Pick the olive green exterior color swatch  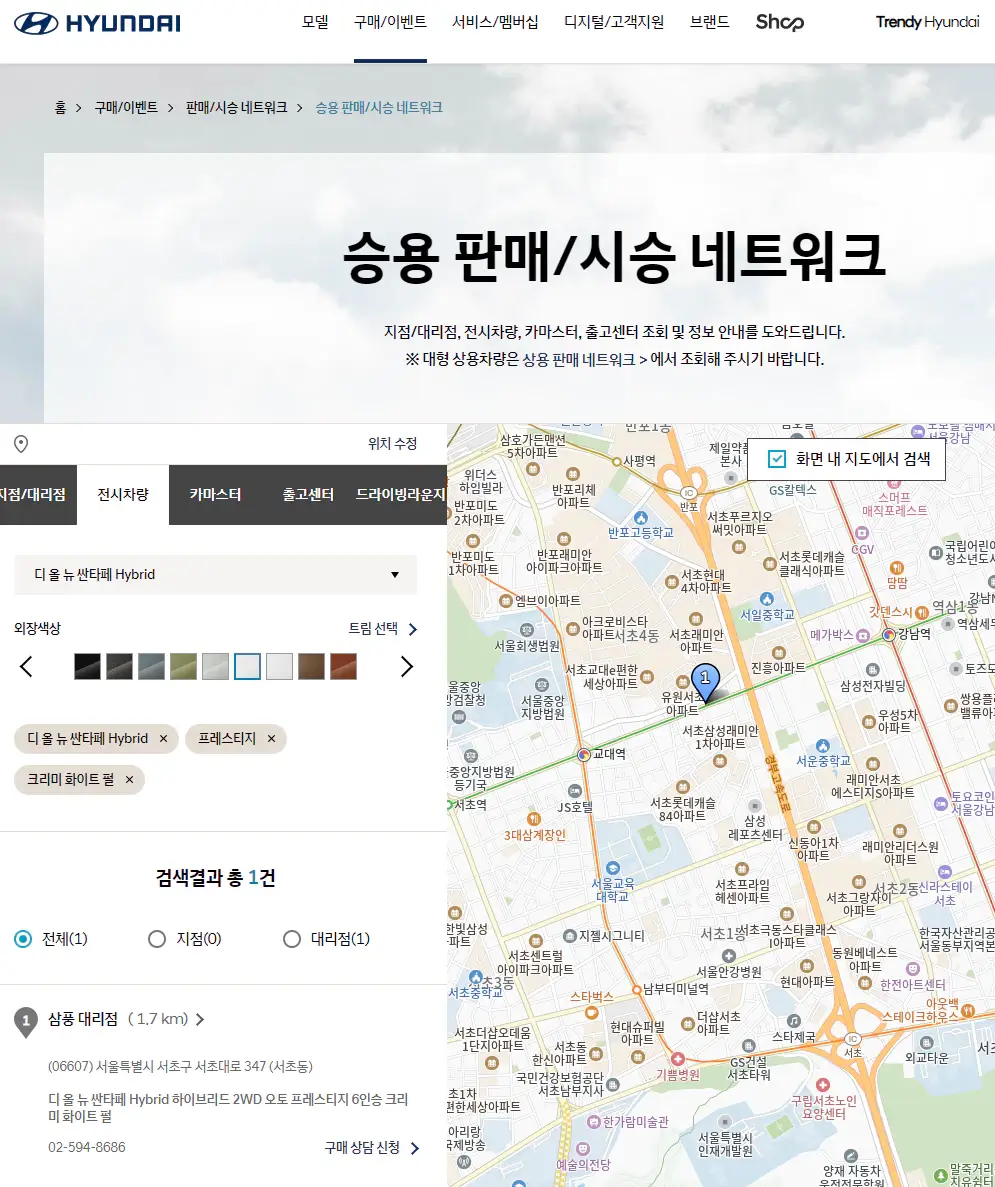[183, 667]
